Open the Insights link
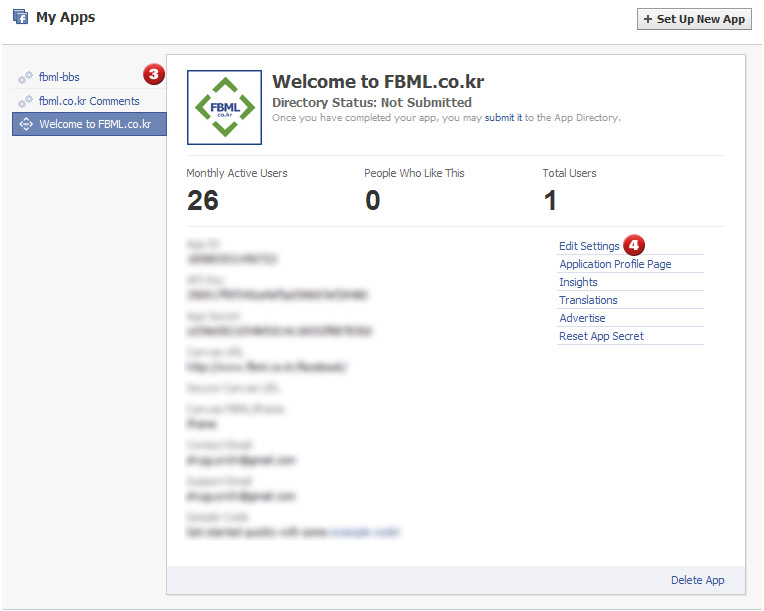Screen dimensions: 764x611 coord(578,282)
